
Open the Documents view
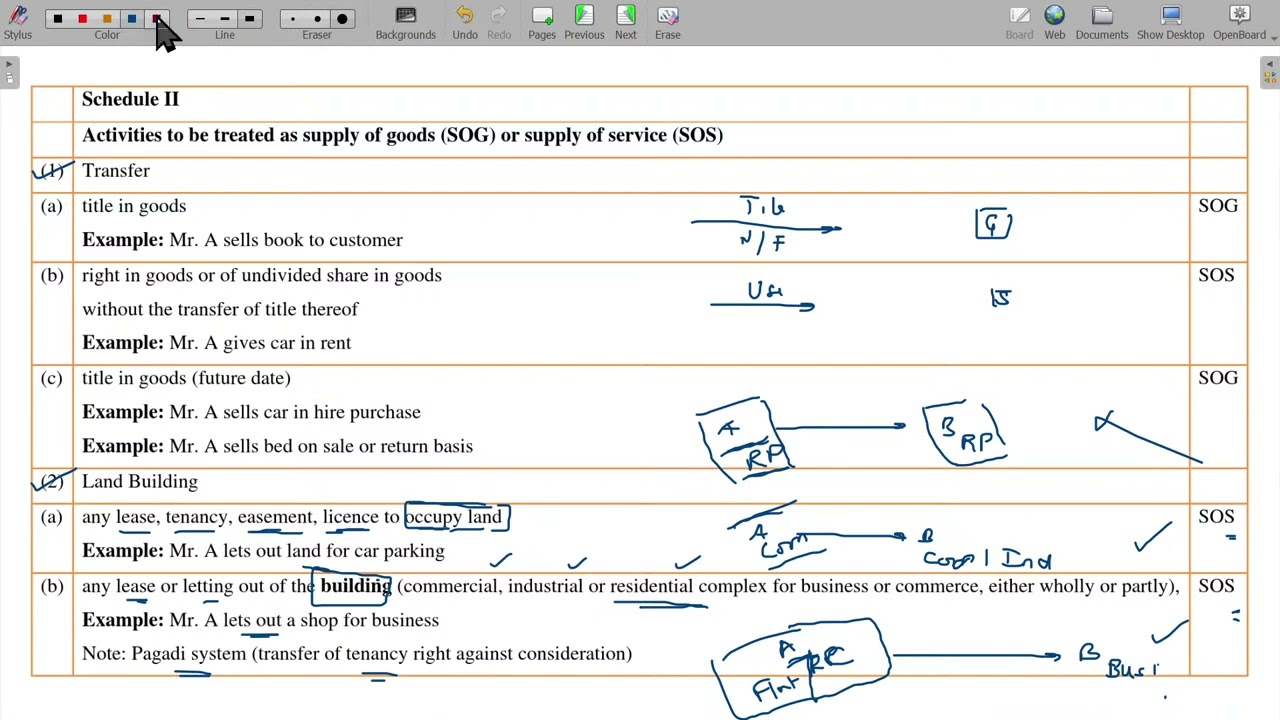coord(1101,22)
